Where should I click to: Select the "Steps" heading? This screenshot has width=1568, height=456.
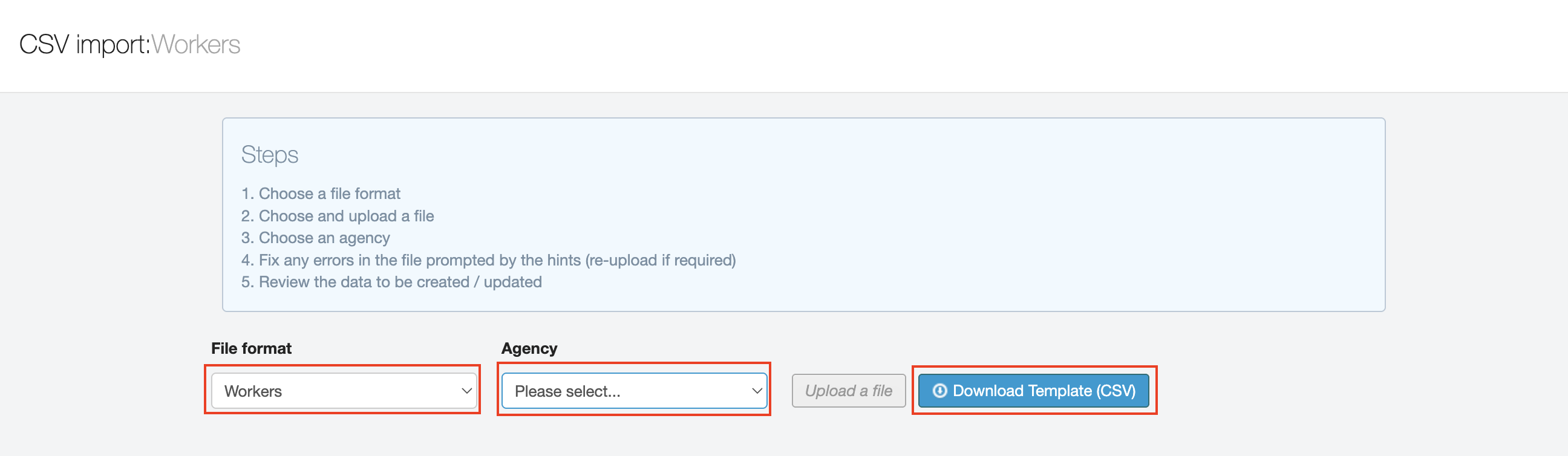coord(270,155)
